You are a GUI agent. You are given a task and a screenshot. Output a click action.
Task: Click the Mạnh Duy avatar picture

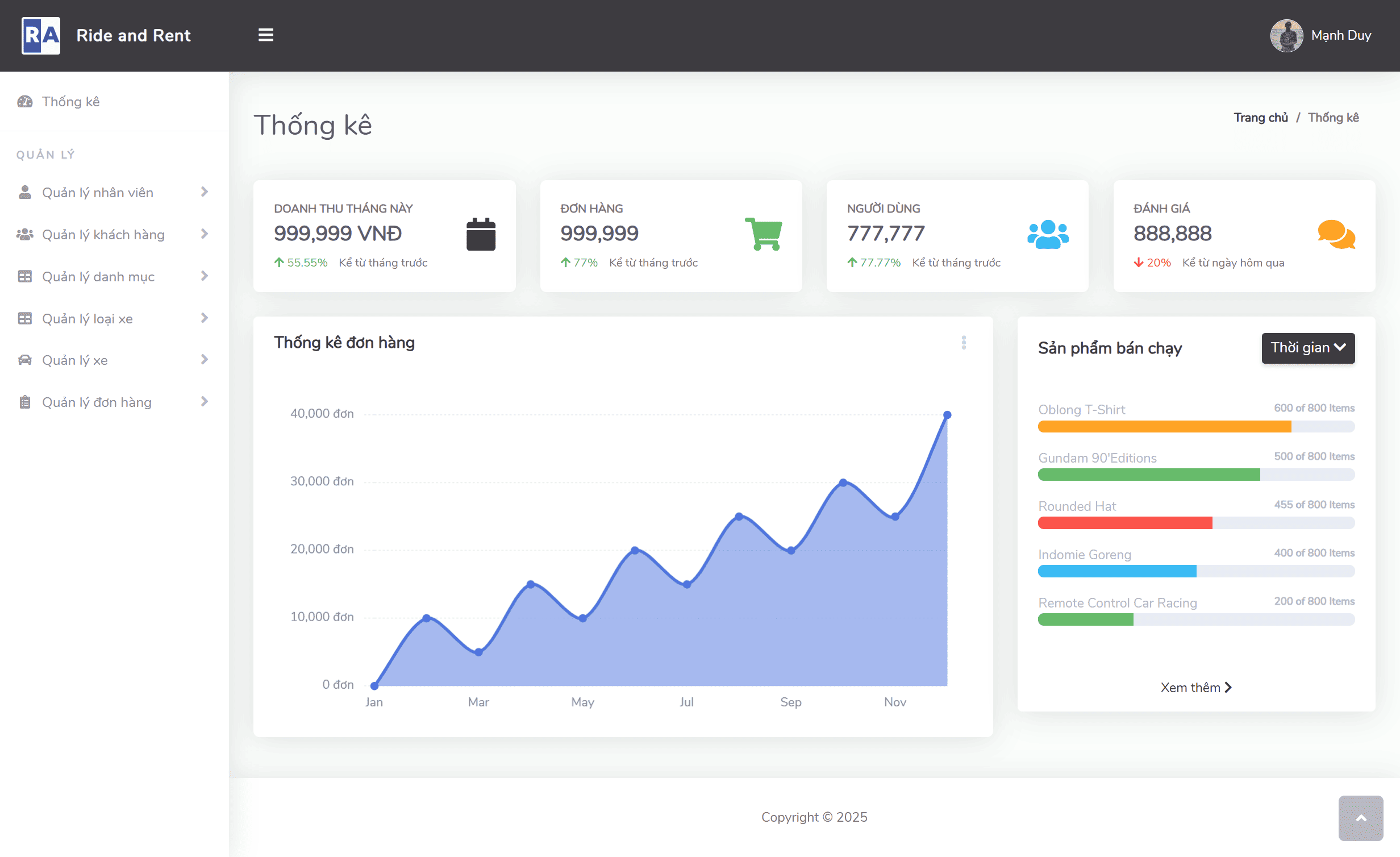pyautogui.click(x=1286, y=35)
